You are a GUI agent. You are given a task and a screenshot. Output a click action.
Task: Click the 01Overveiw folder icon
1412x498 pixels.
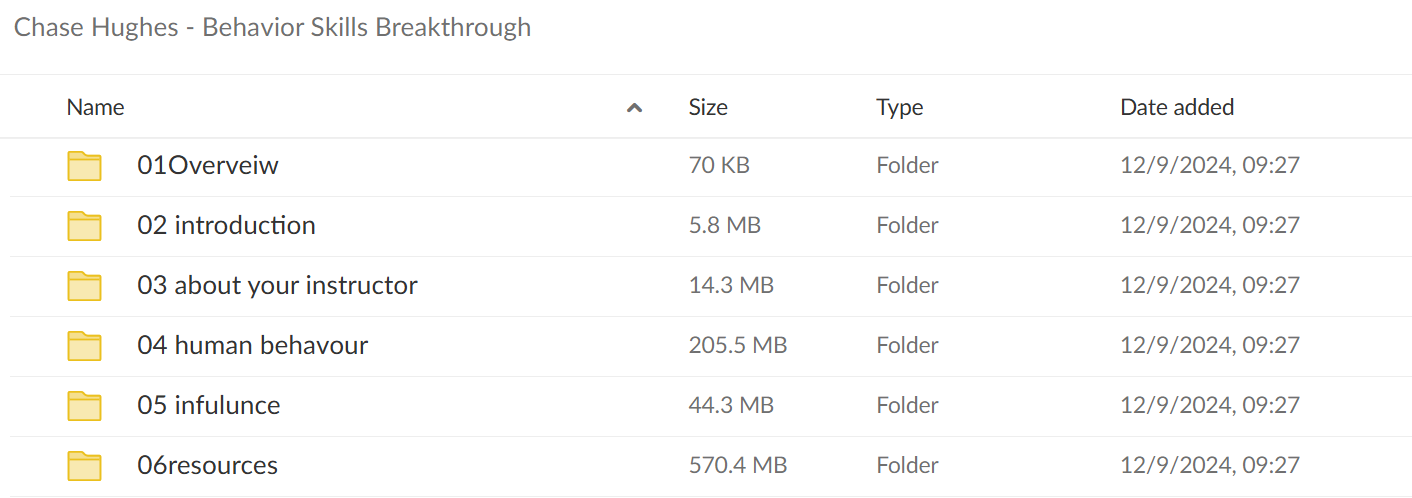click(x=85, y=166)
